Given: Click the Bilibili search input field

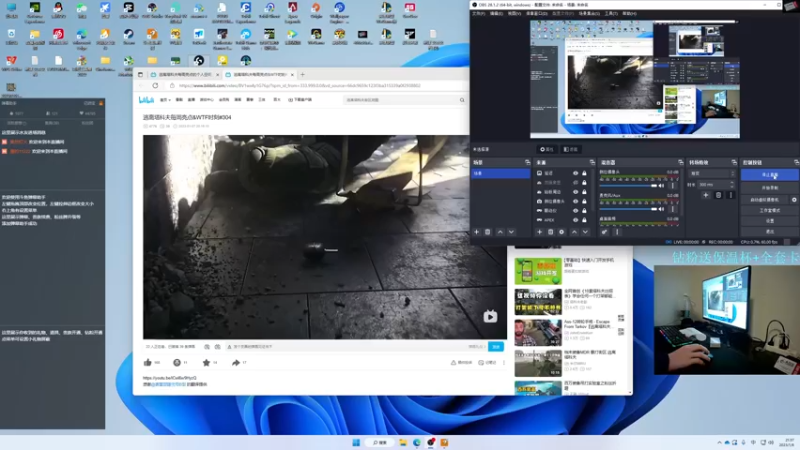Looking at the screenshot, I should pos(401,100).
